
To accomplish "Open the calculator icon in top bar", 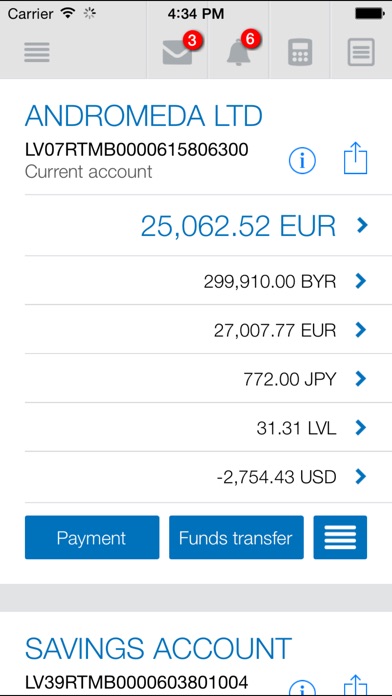I will pyautogui.click(x=300, y=52).
